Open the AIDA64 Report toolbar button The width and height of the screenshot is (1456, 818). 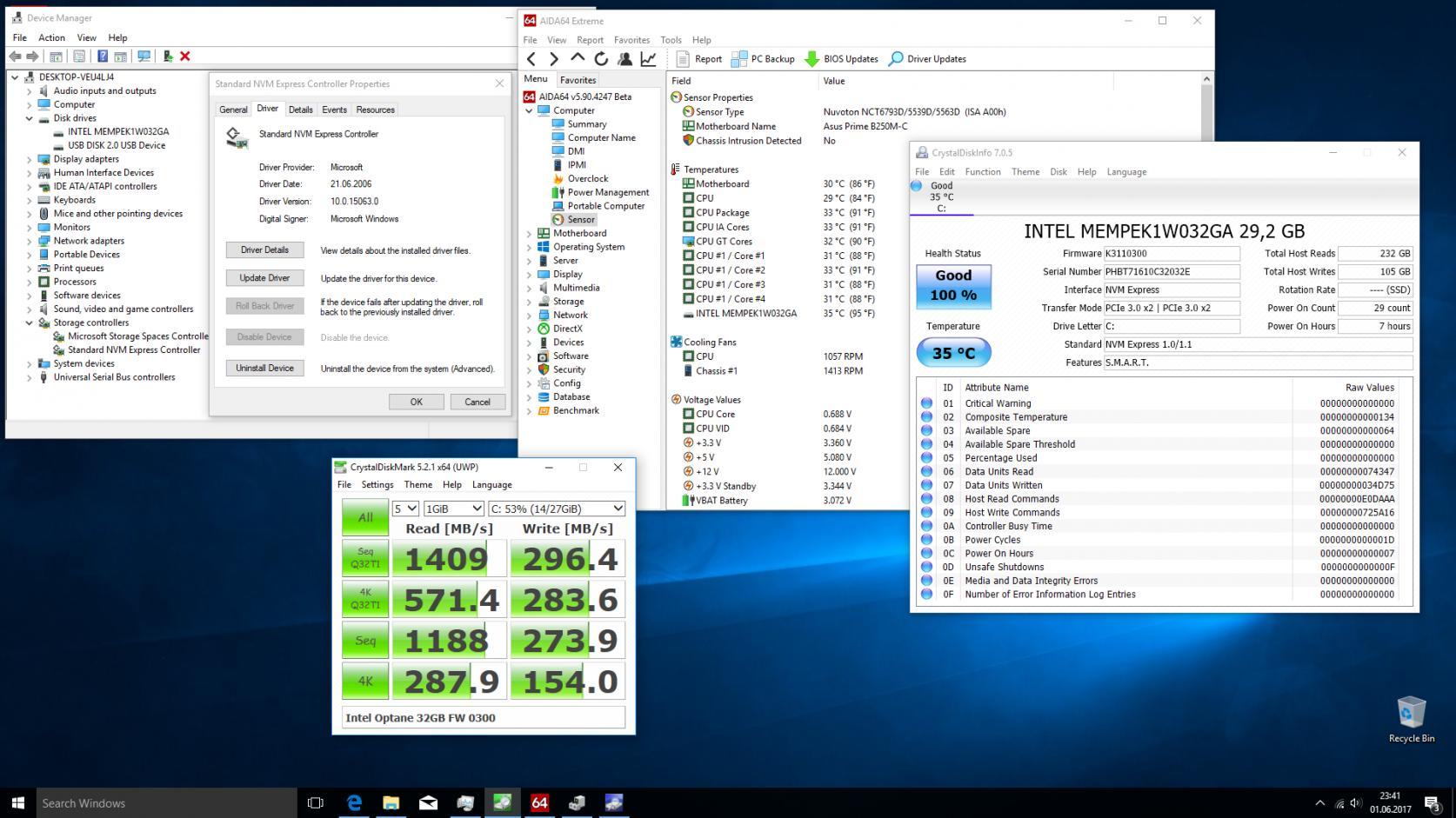[x=698, y=59]
